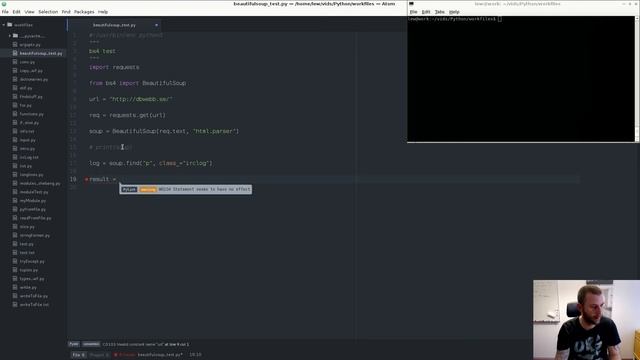Viewport: 640px width, 360px height.
Task: Open dictionaries.py from the tree
Action: pos(34,79)
